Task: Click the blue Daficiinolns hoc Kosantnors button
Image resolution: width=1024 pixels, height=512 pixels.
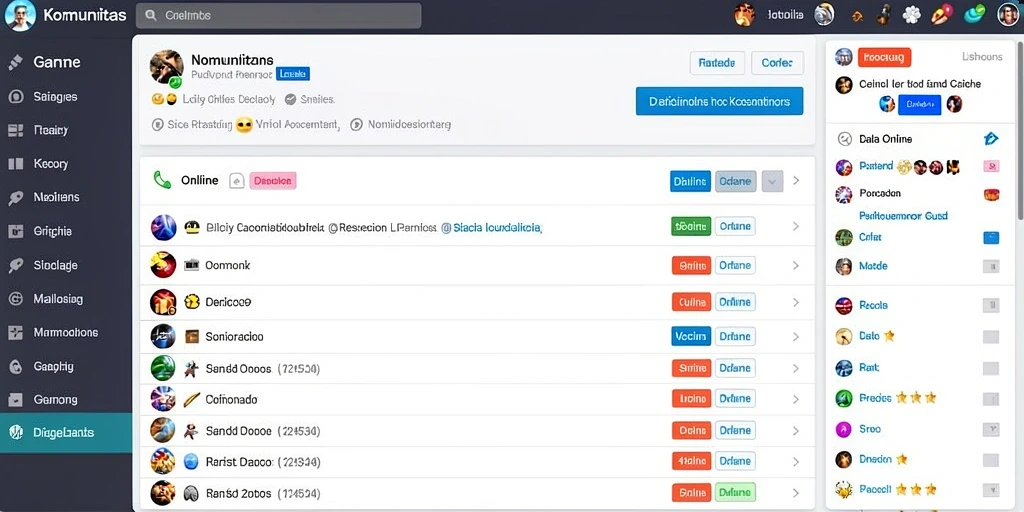Action: pyautogui.click(x=719, y=102)
